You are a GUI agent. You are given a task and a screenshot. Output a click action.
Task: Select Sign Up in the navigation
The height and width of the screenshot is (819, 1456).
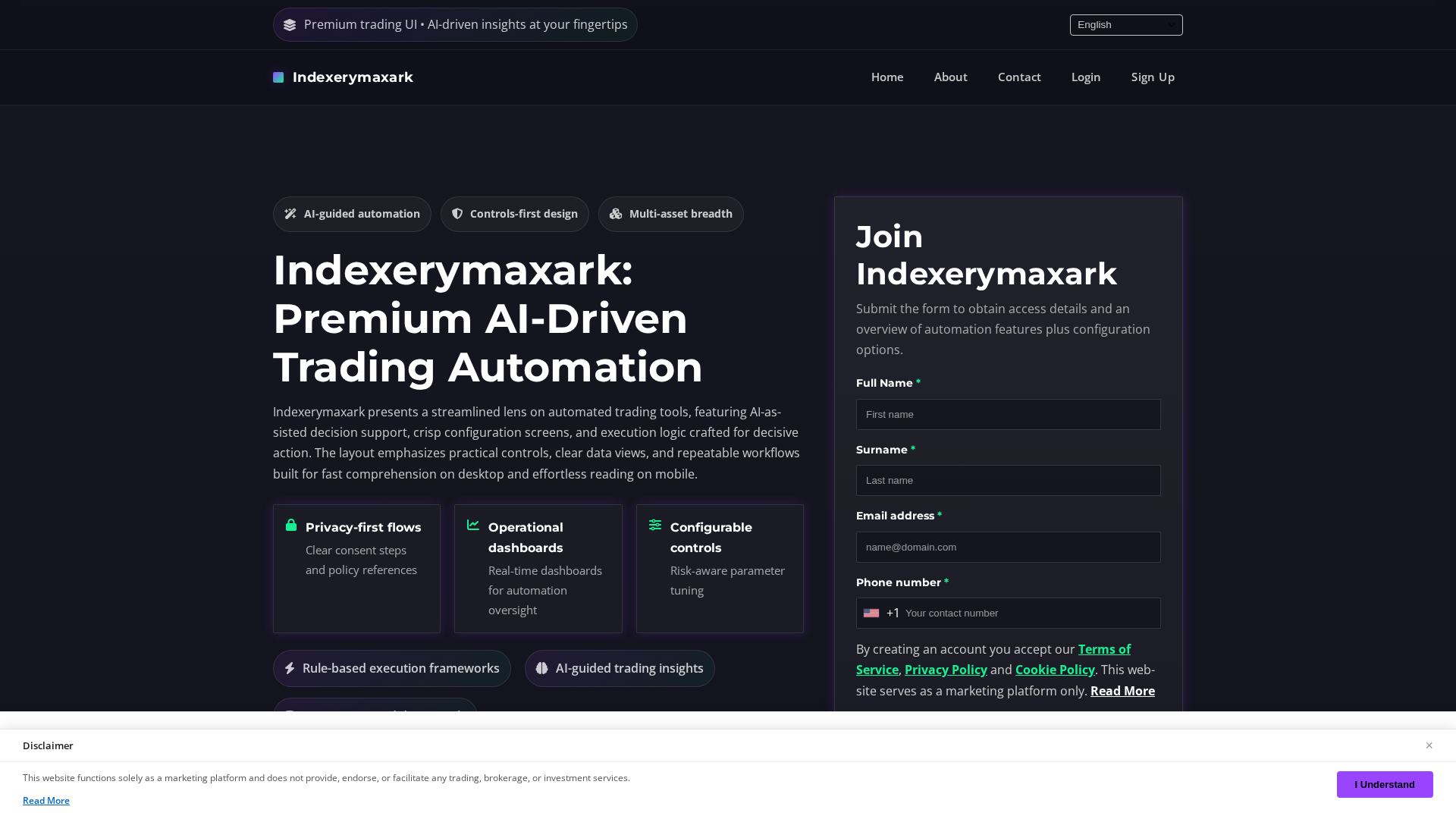click(1153, 77)
